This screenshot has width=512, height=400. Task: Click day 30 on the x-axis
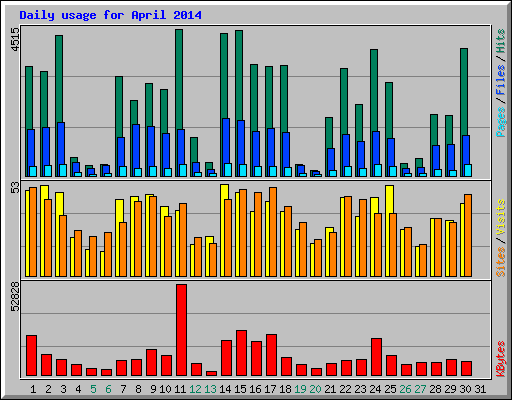click(465, 389)
